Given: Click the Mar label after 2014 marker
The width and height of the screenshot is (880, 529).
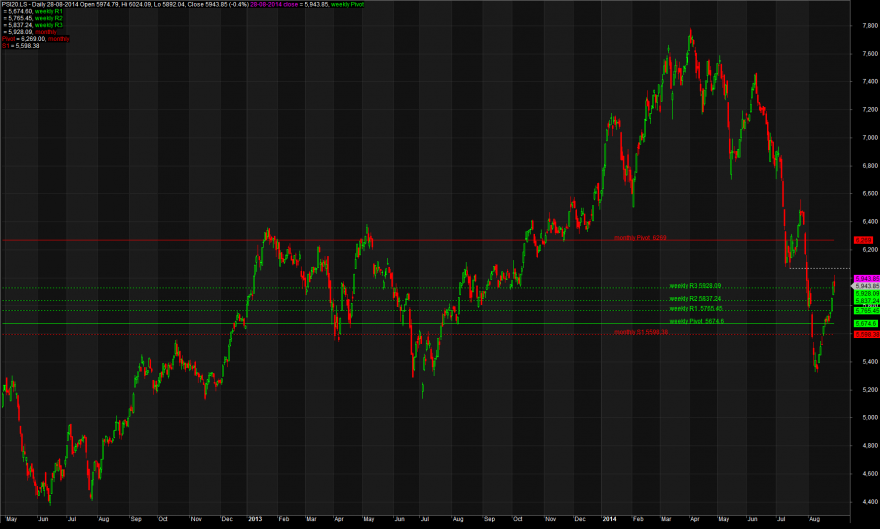Looking at the screenshot, I should [x=666, y=519].
